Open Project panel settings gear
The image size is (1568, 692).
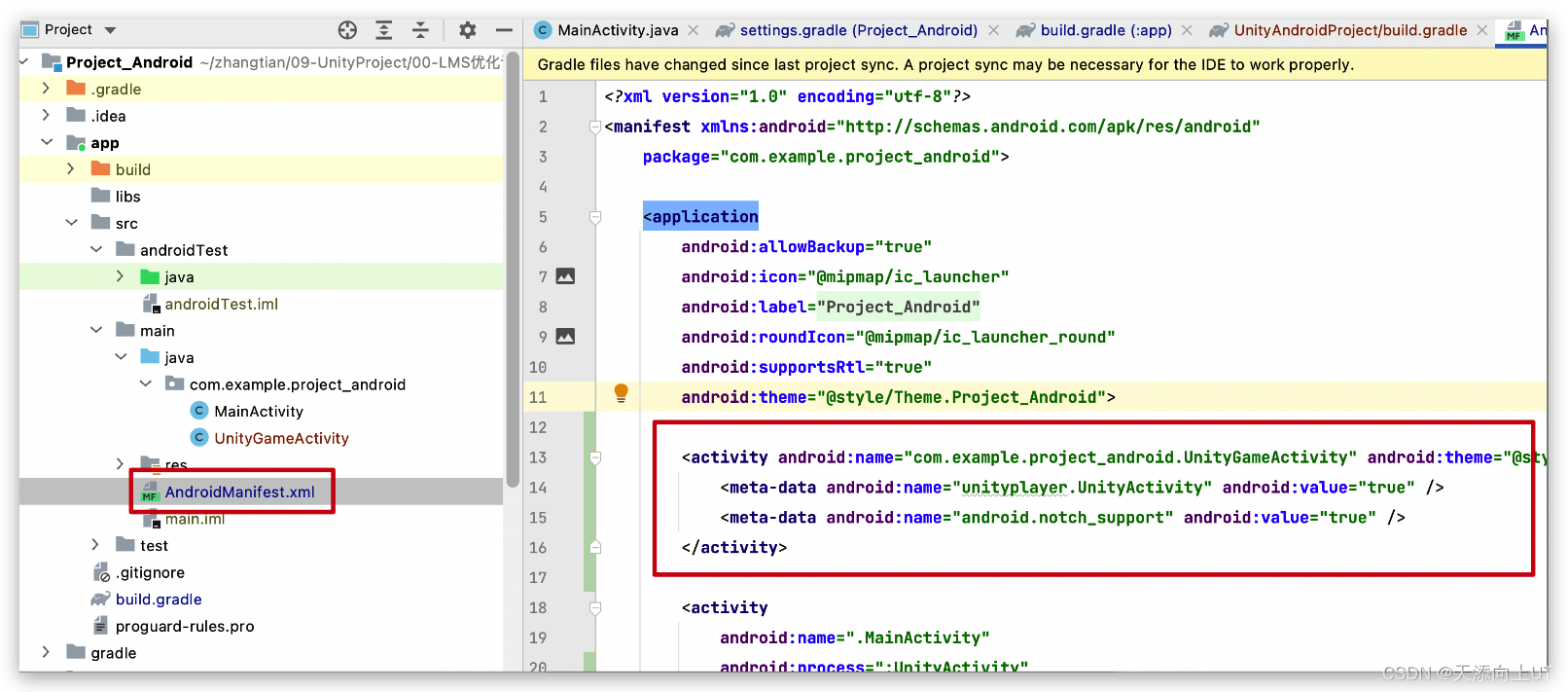coord(468,30)
